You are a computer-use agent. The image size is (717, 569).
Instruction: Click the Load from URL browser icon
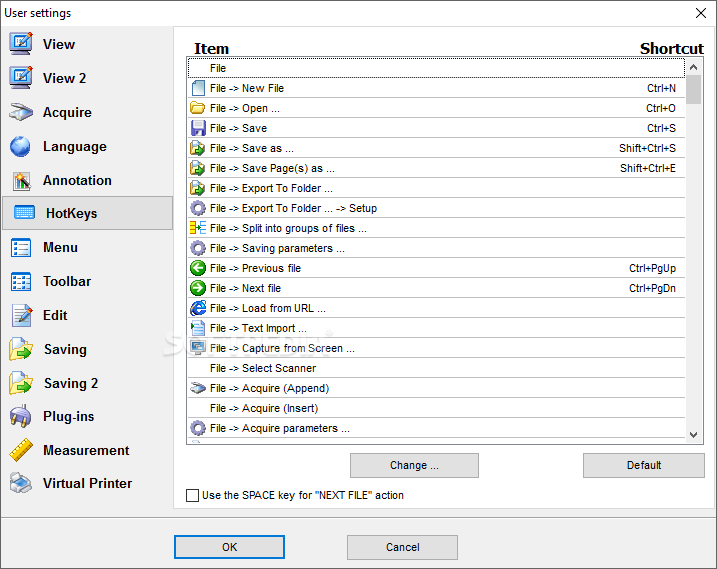(x=198, y=308)
